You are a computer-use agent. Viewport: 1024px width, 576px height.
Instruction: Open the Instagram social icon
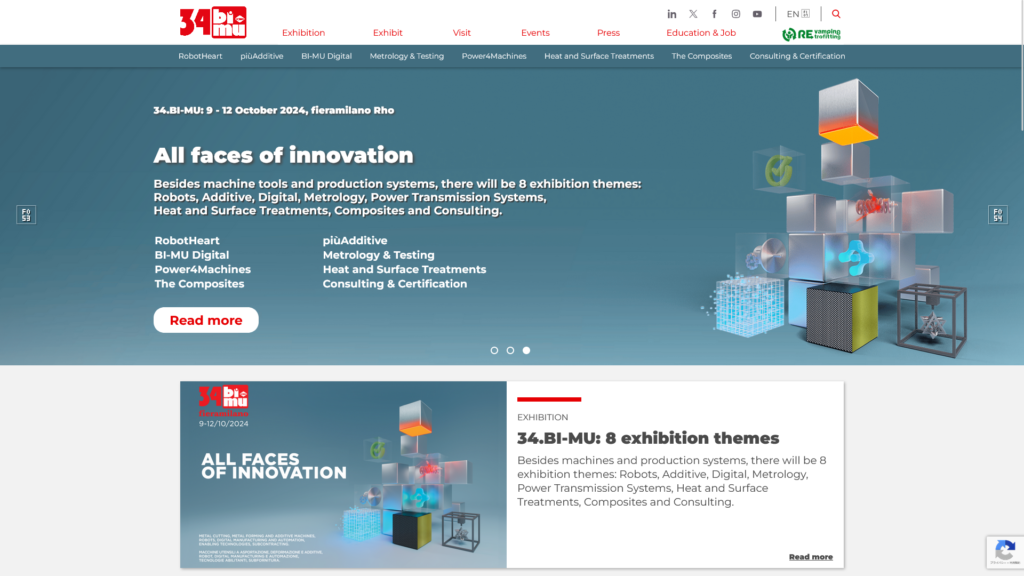735,14
